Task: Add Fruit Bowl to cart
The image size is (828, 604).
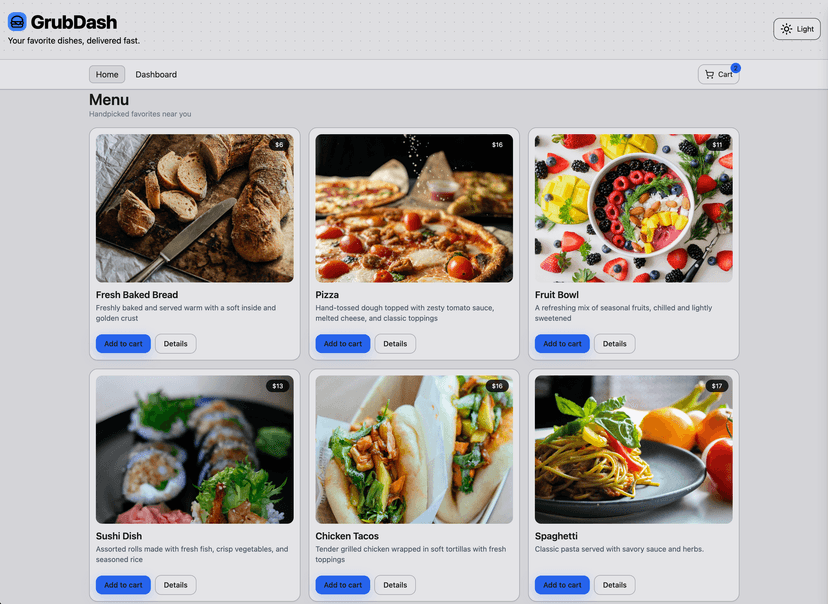Action: coord(562,343)
